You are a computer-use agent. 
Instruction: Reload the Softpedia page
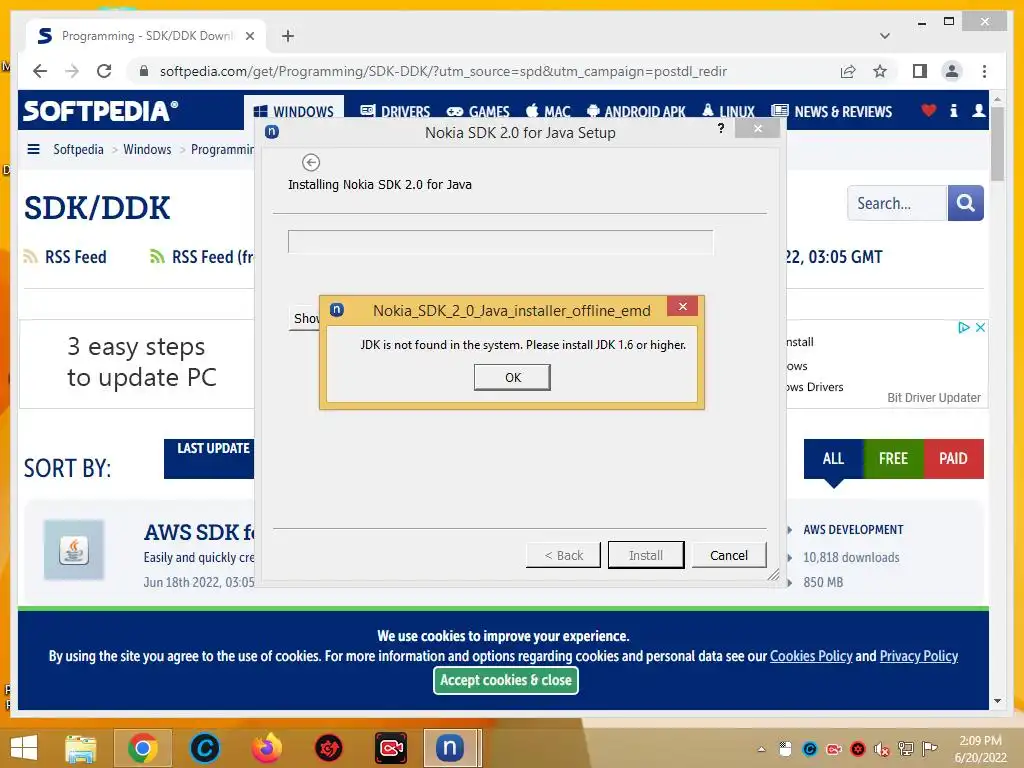[x=104, y=71]
